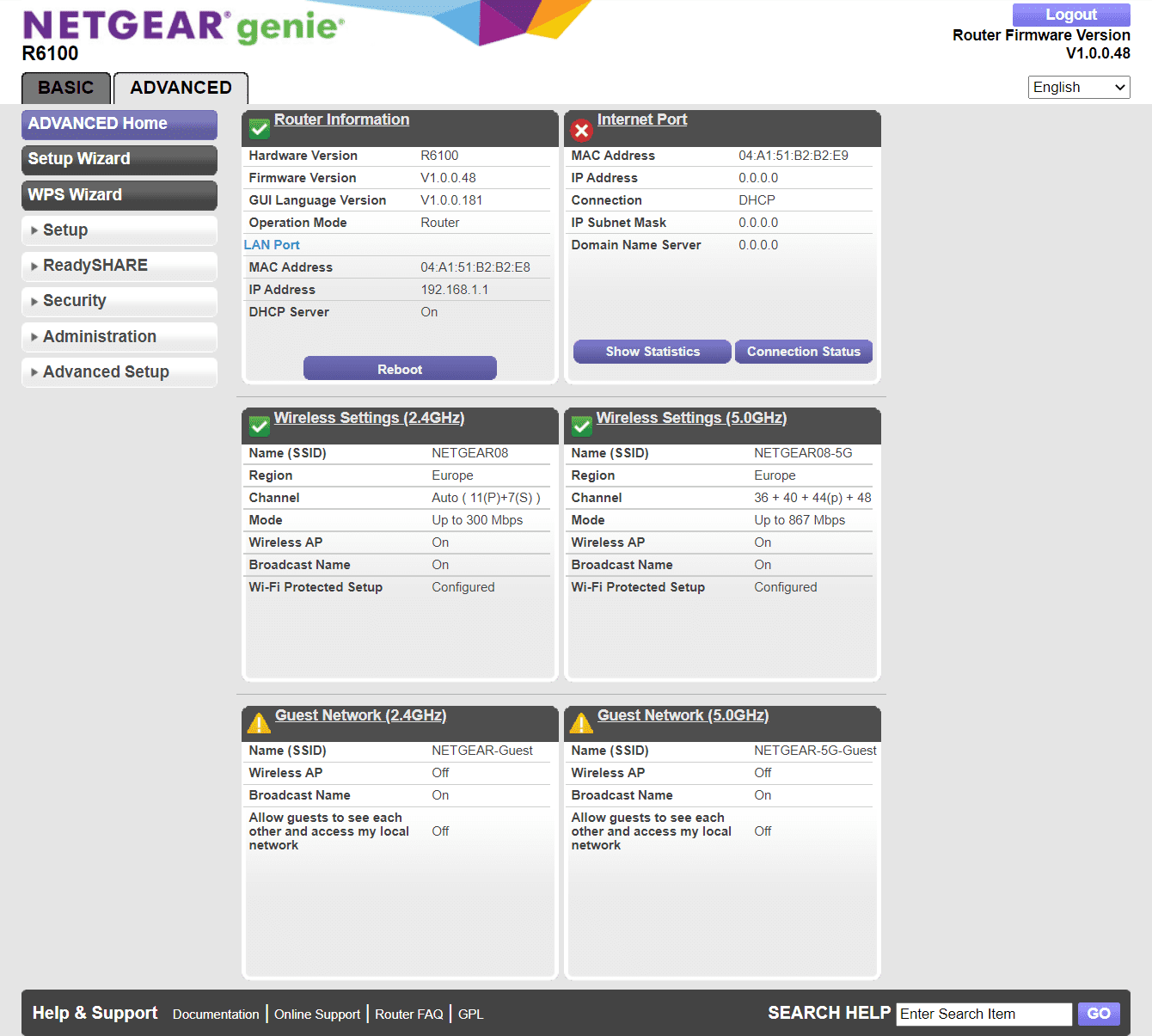The width and height of the screenshot is (1152, 1036).
Task: Click the green checkmark icon beside Router Information
Action: point(259,129)
